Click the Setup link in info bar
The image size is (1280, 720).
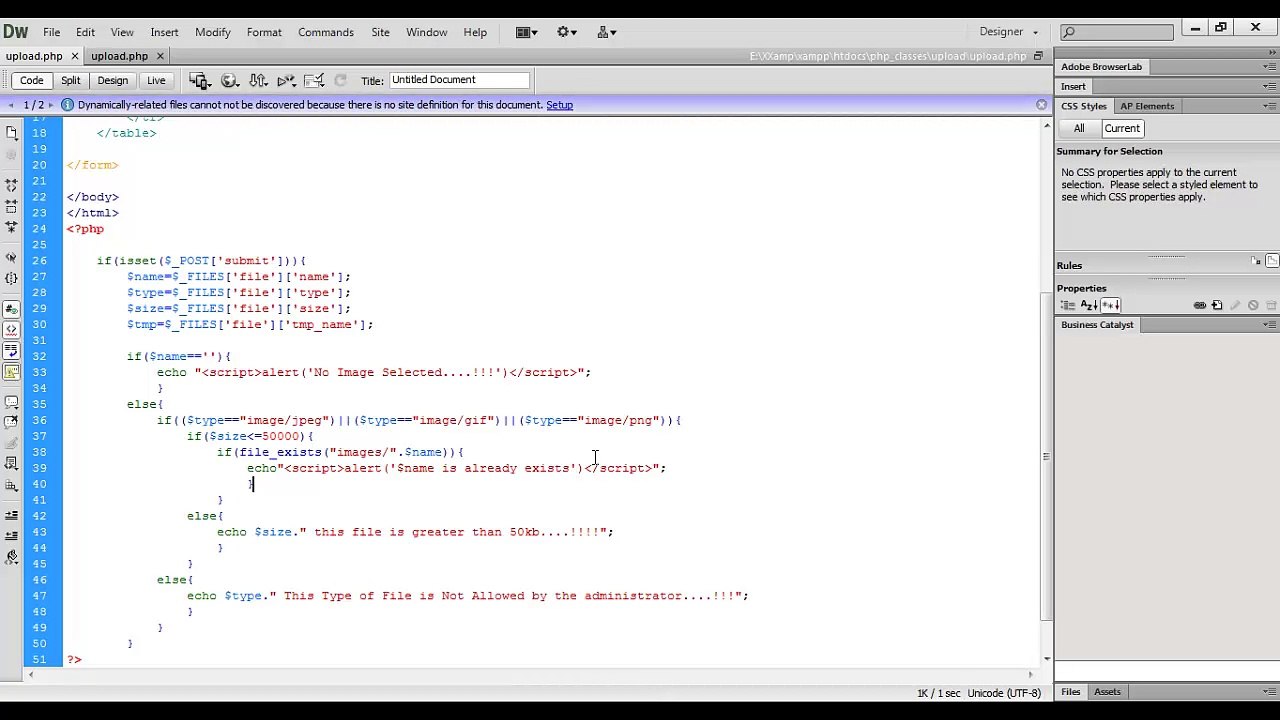(559, 105)
